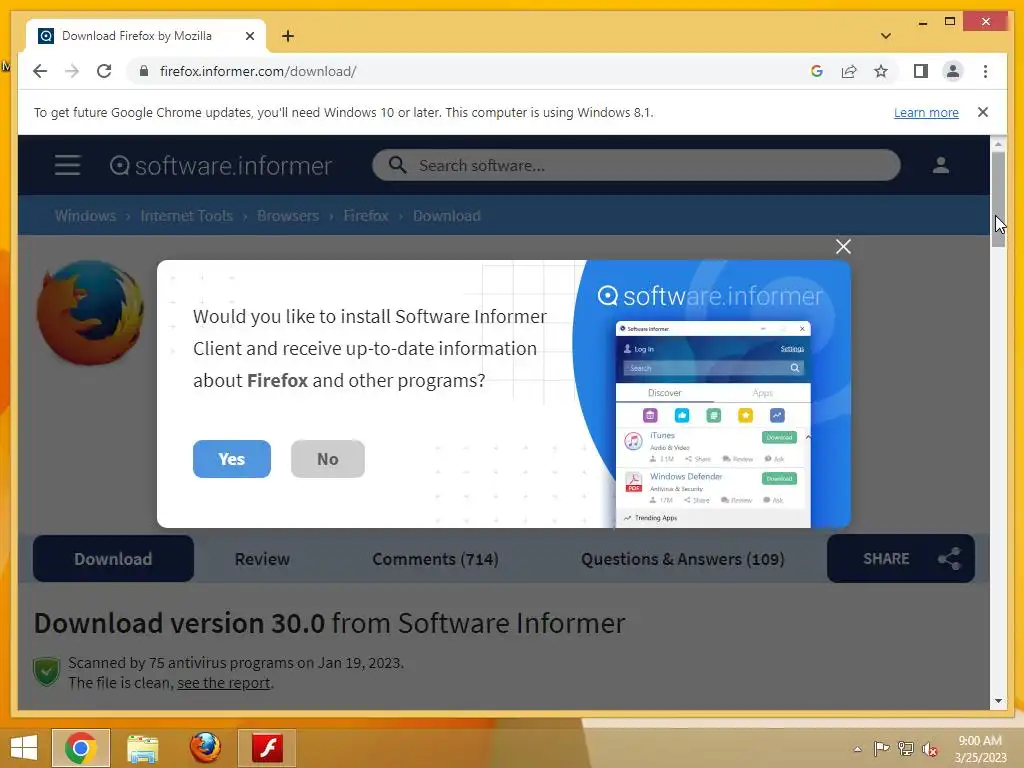The width and height of the screenshot is (1024, 768).
Task: Open a new browser tab
Action: tap(288, 36)
